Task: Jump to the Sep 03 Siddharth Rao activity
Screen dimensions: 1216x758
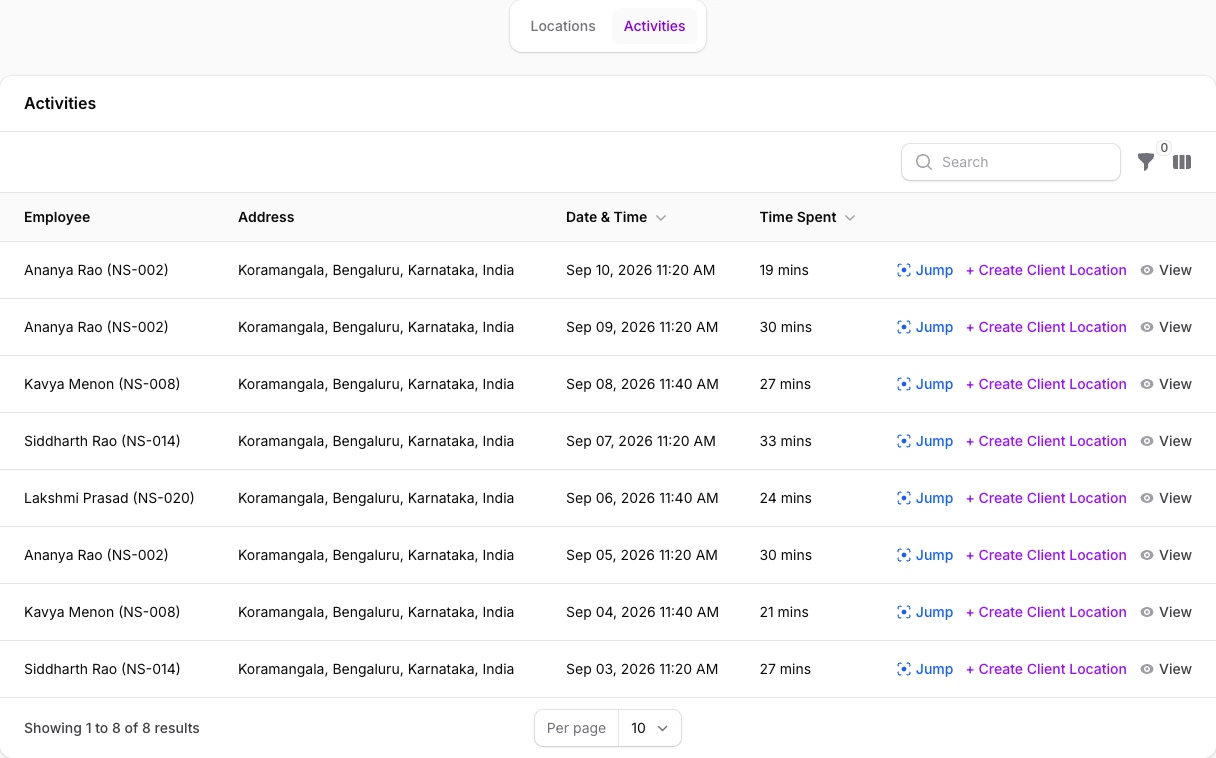Action: (x=925, y=669)
